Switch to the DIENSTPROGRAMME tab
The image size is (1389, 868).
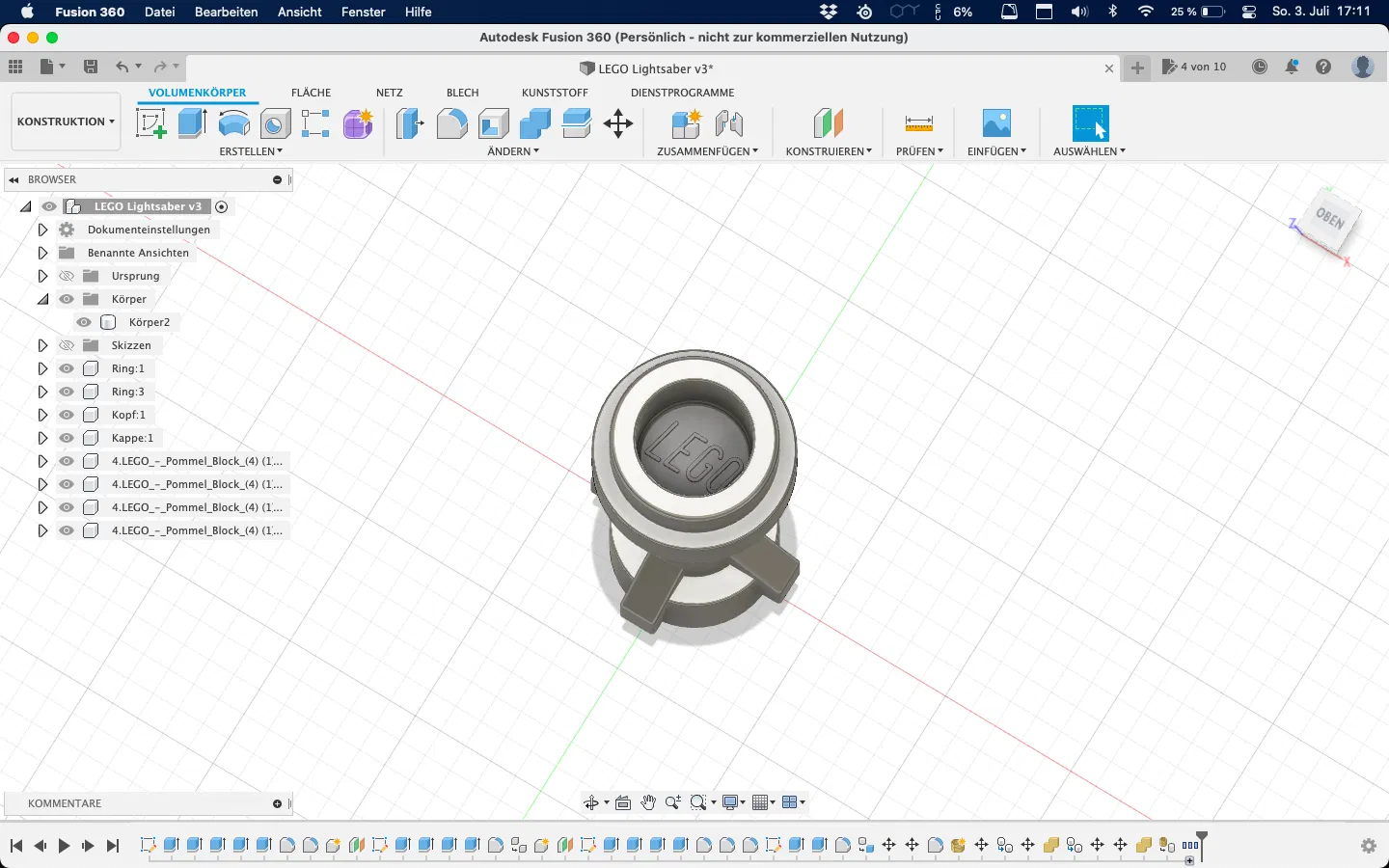tap(683, 93)
